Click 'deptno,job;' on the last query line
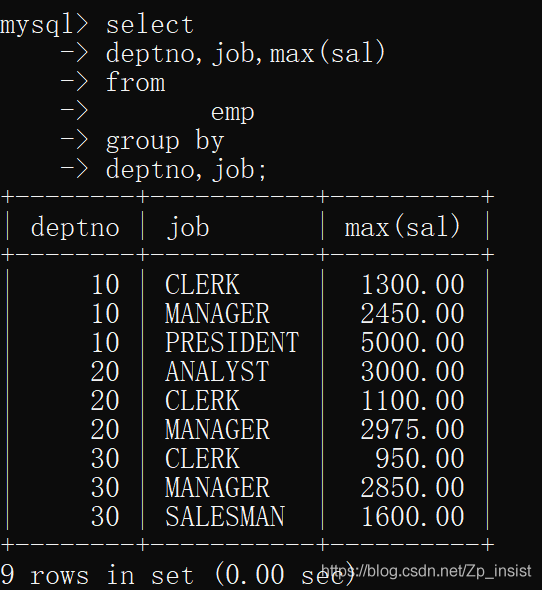This screenshot has width=542, height=590. (186, 169)
